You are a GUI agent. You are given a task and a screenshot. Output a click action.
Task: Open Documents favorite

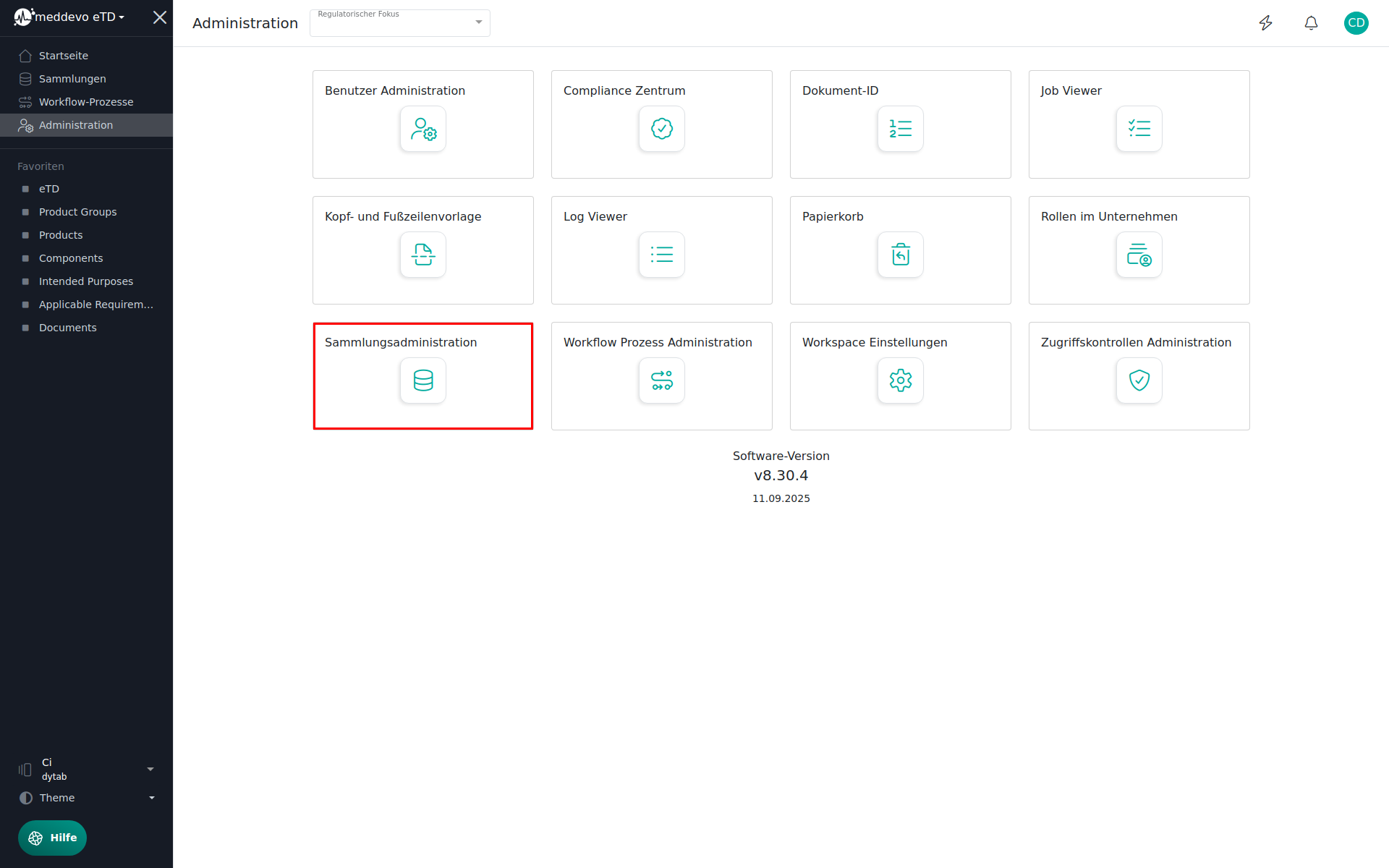87,328
